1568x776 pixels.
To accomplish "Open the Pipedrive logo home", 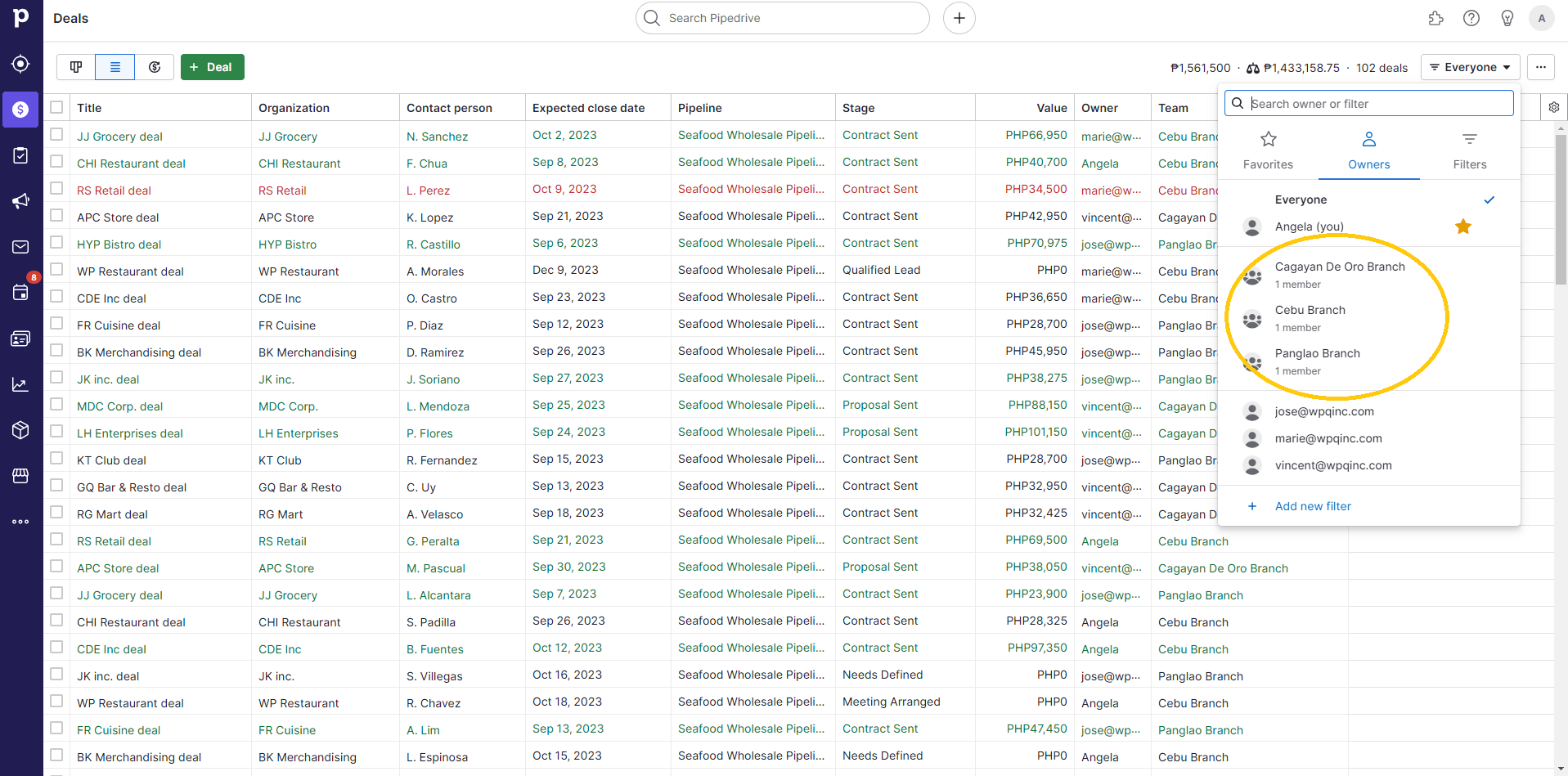I will pos(21,18).
